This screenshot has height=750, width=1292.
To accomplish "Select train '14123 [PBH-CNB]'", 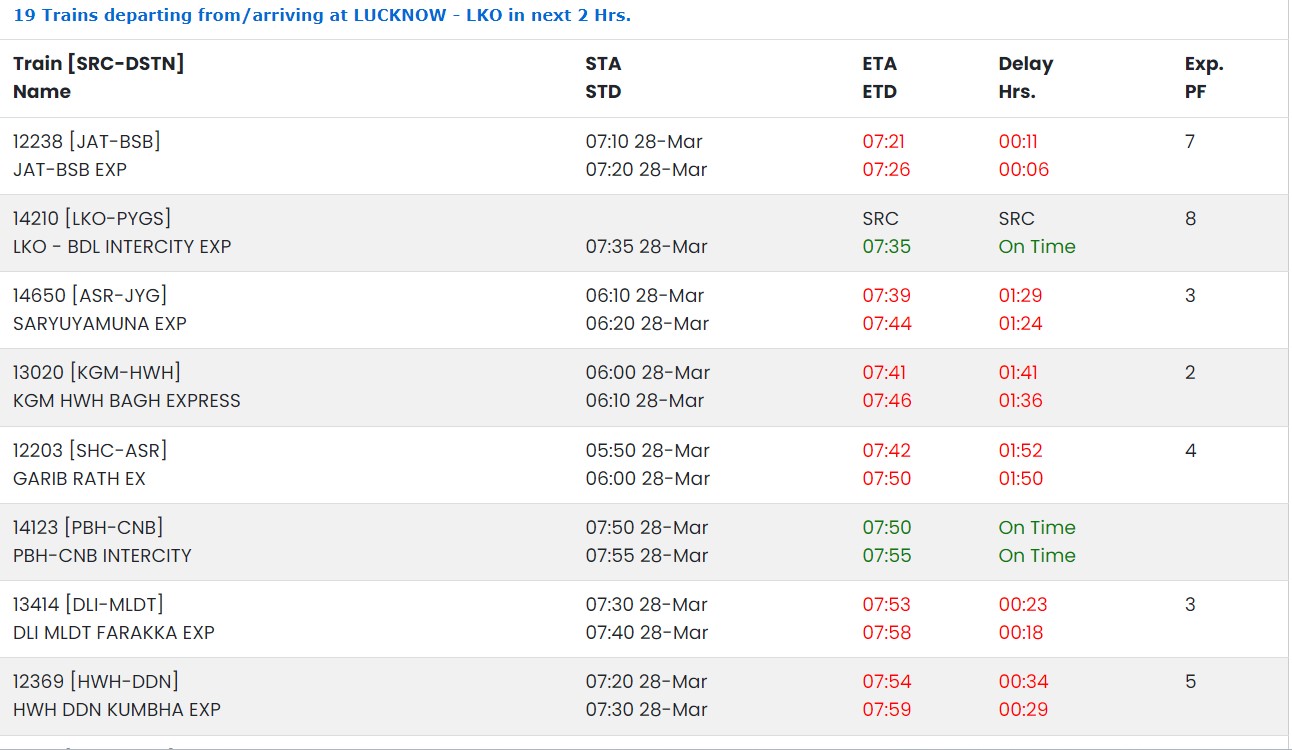I will click(88, 528).
